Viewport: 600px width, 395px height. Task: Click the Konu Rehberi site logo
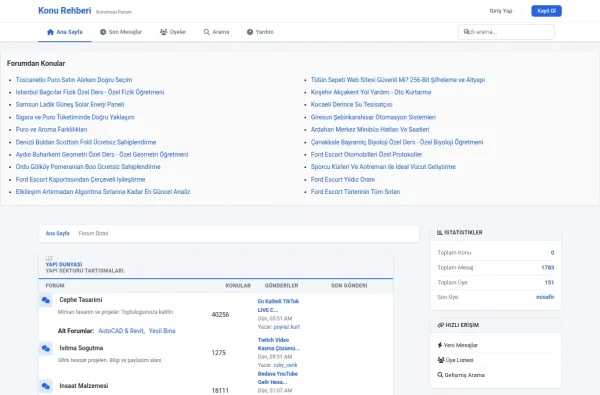pyautogui.click(x=65, y=11)
